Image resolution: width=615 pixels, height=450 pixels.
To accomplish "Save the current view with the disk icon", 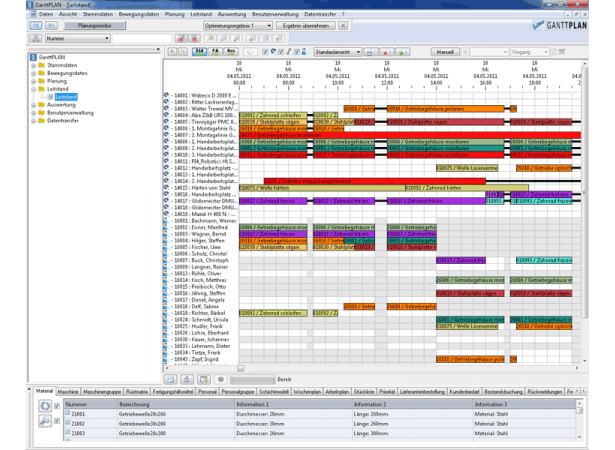I will click(369, 52).
